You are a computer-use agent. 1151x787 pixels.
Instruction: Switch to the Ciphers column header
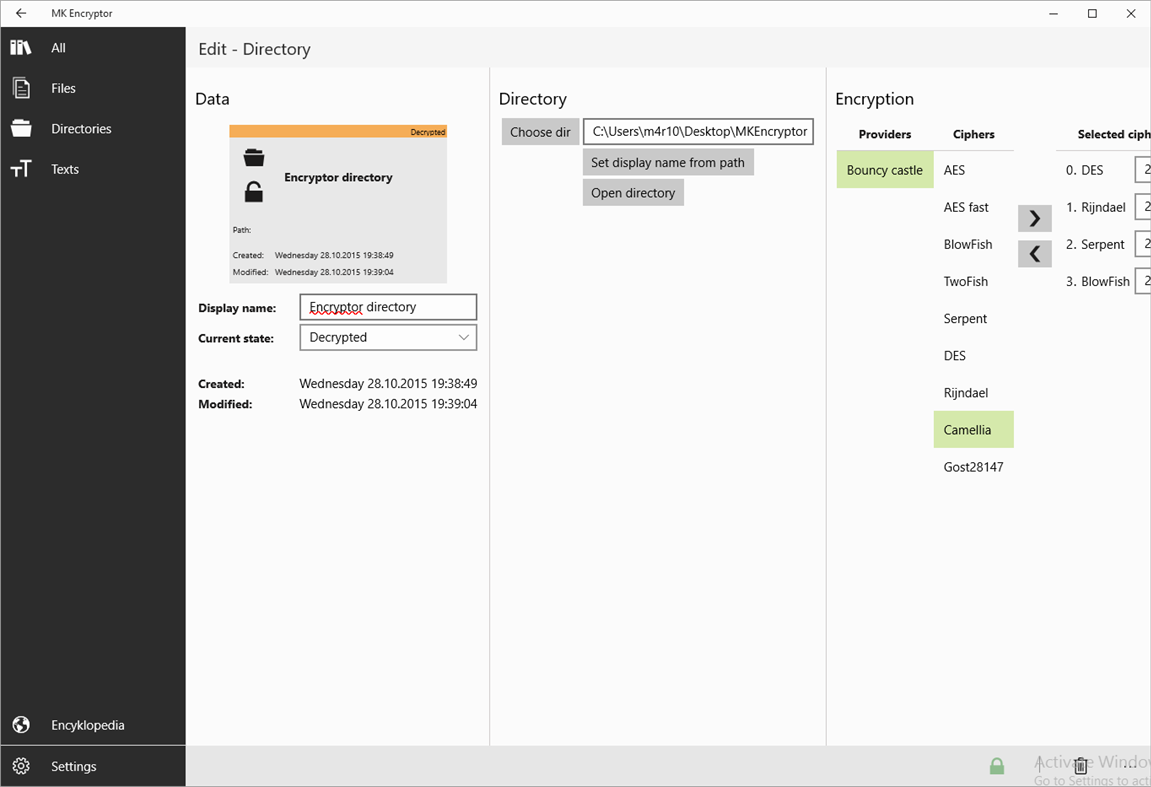(x=974, y=134)
